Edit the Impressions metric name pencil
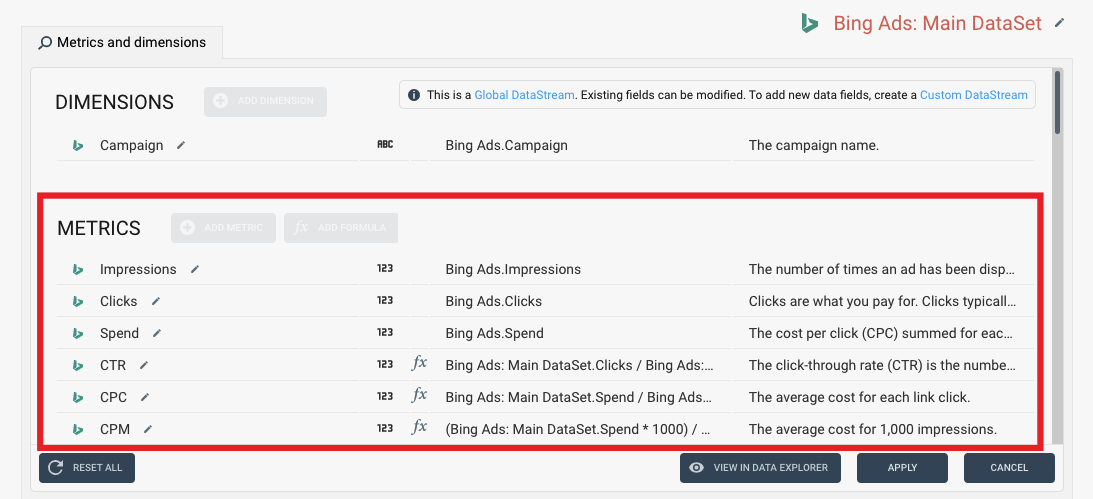The width and height of the screenshot is (1093, 499). pos(194,269)
